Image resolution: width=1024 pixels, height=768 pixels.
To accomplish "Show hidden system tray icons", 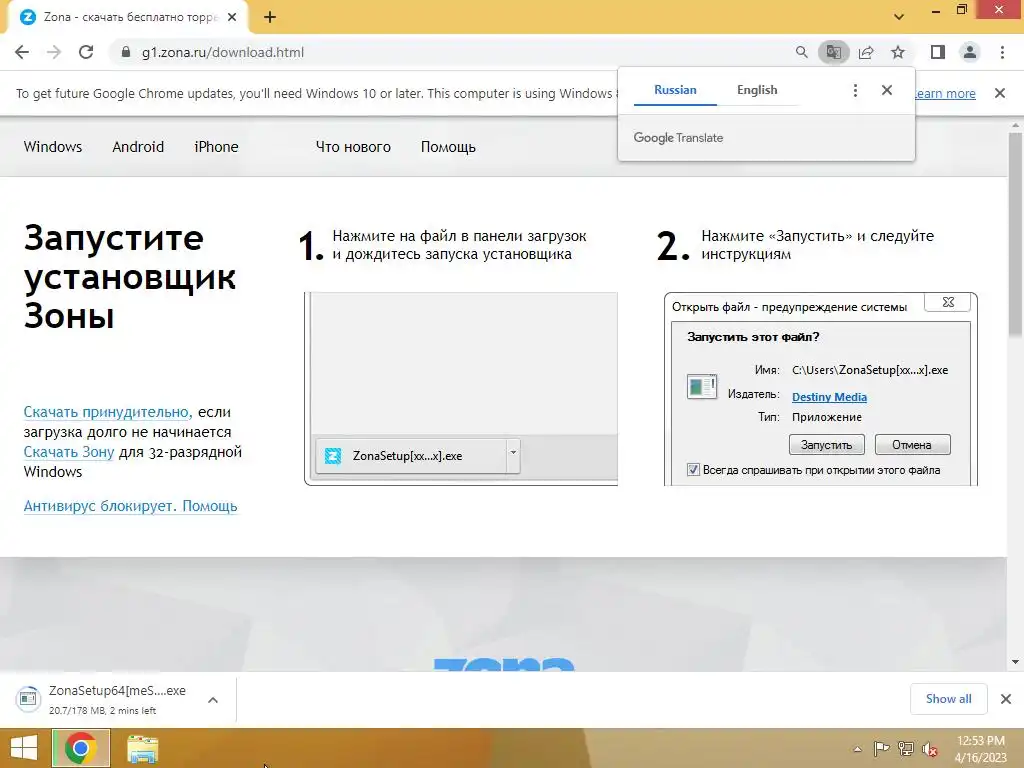I will (x=857, y=749).
